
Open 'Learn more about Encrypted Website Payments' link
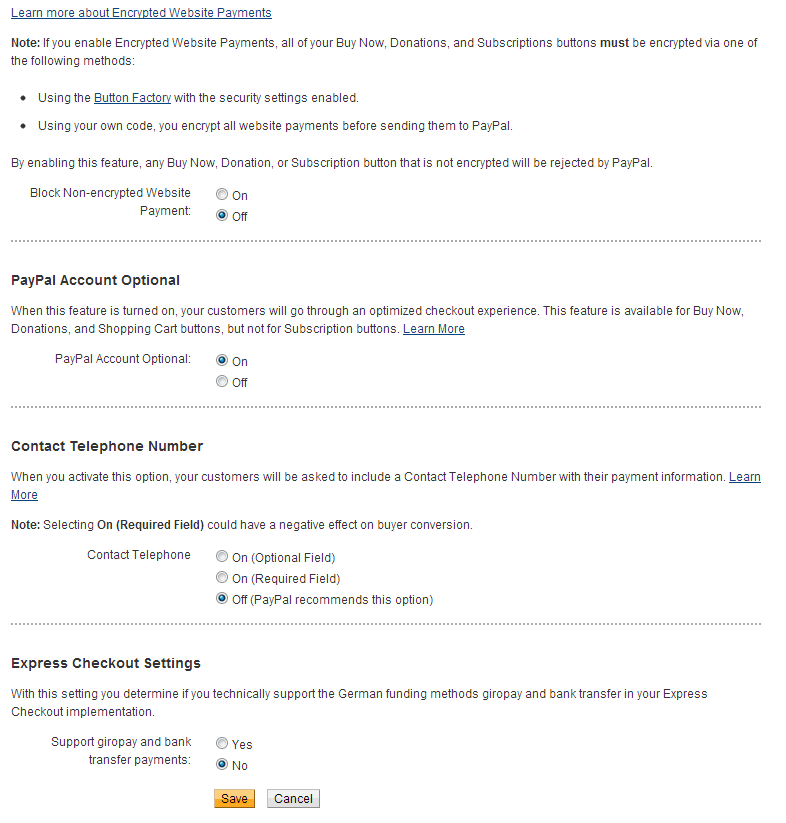coord(141,13)
